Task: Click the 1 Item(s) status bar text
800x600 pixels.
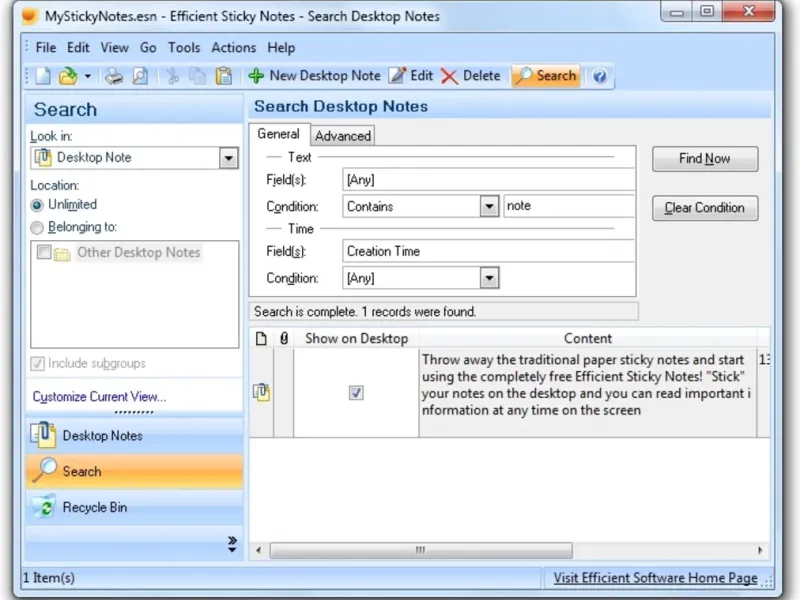Action: 49,578
